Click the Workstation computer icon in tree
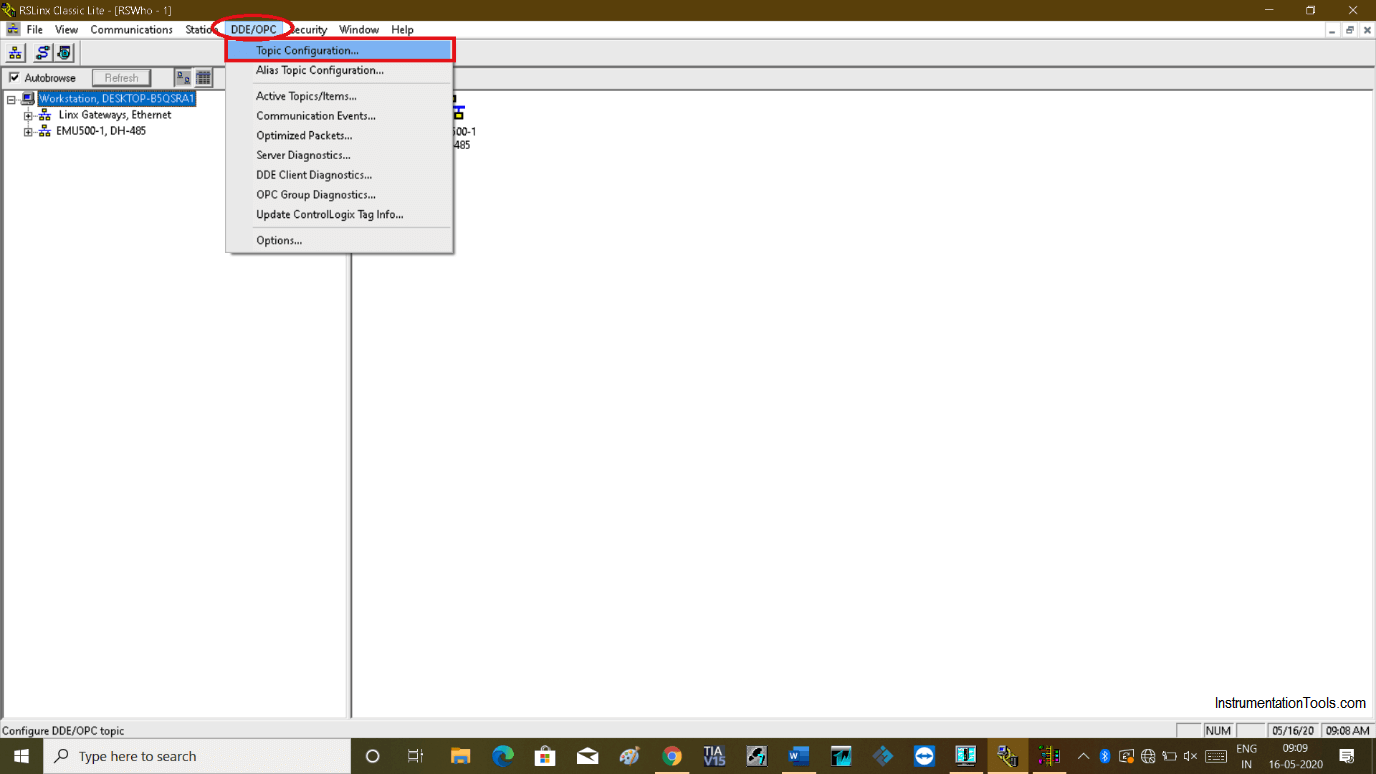This screenshot has width=1376, height=774. pyautogui.click(x=29, y=99)
